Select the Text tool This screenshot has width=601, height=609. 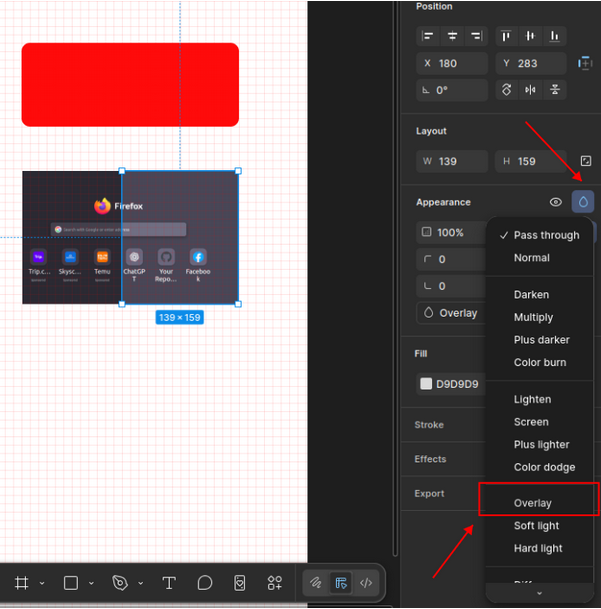click(169, 583)
